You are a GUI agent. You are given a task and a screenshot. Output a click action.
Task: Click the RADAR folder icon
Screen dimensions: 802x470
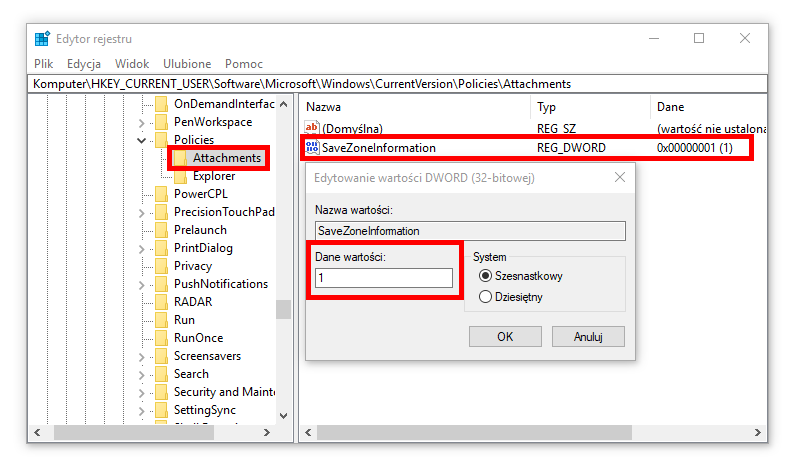162,302
